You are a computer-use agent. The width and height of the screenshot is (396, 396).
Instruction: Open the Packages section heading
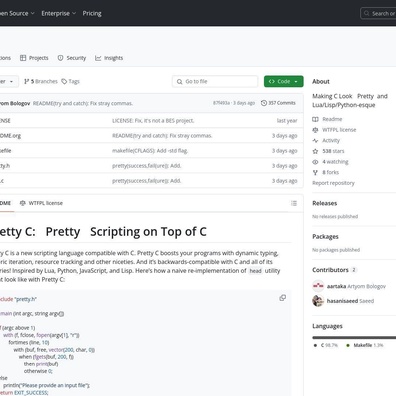(325, 236)
